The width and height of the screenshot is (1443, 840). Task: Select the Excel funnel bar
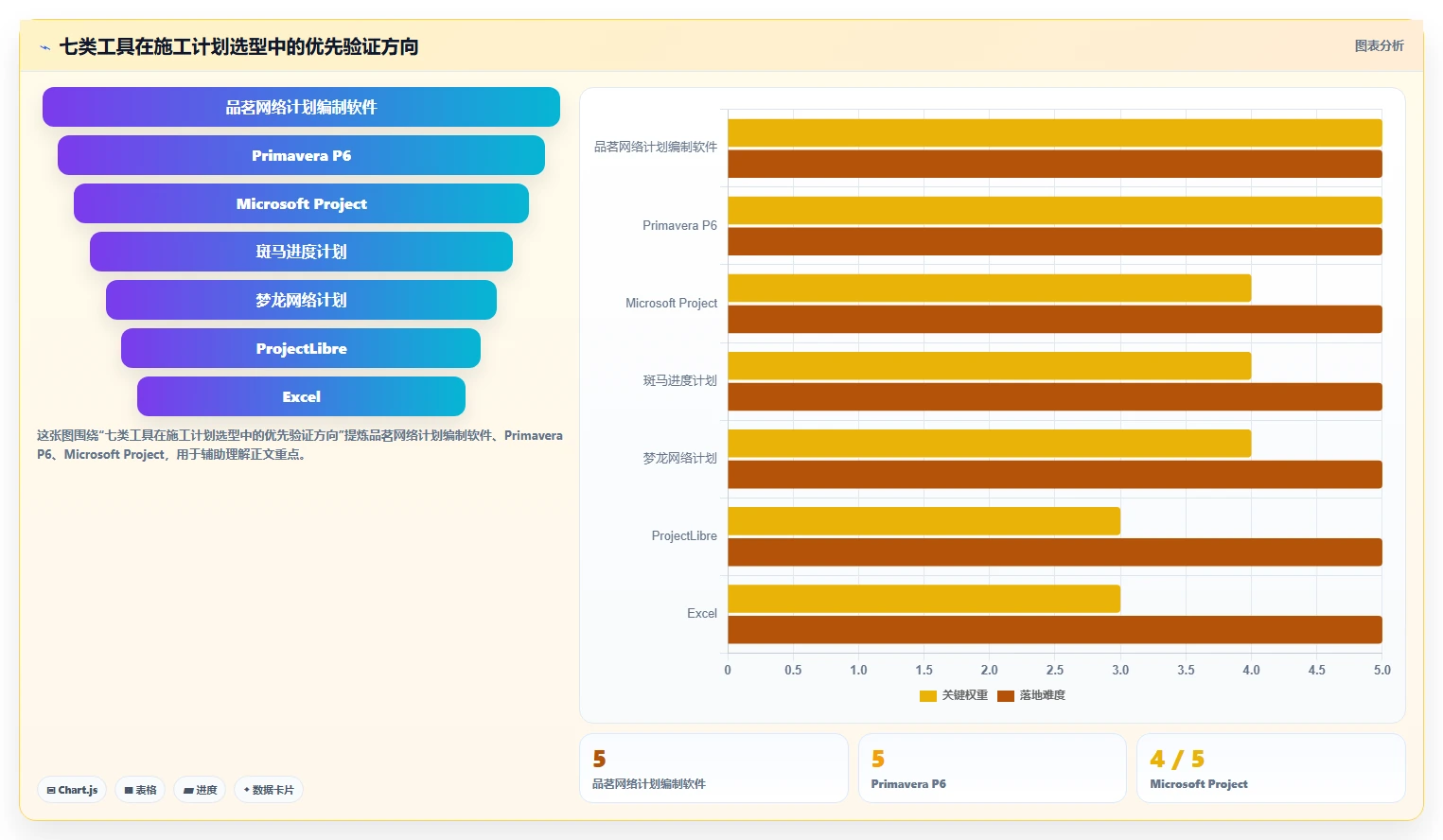coord(301,396)
